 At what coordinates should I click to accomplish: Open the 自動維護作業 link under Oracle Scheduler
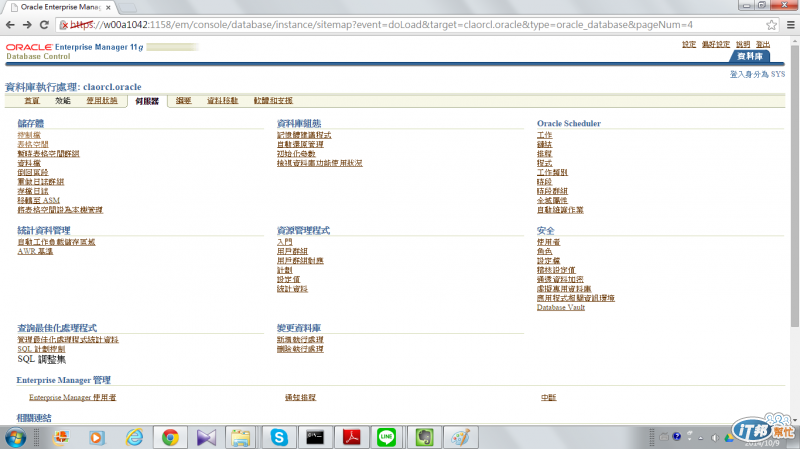(560, 210)
